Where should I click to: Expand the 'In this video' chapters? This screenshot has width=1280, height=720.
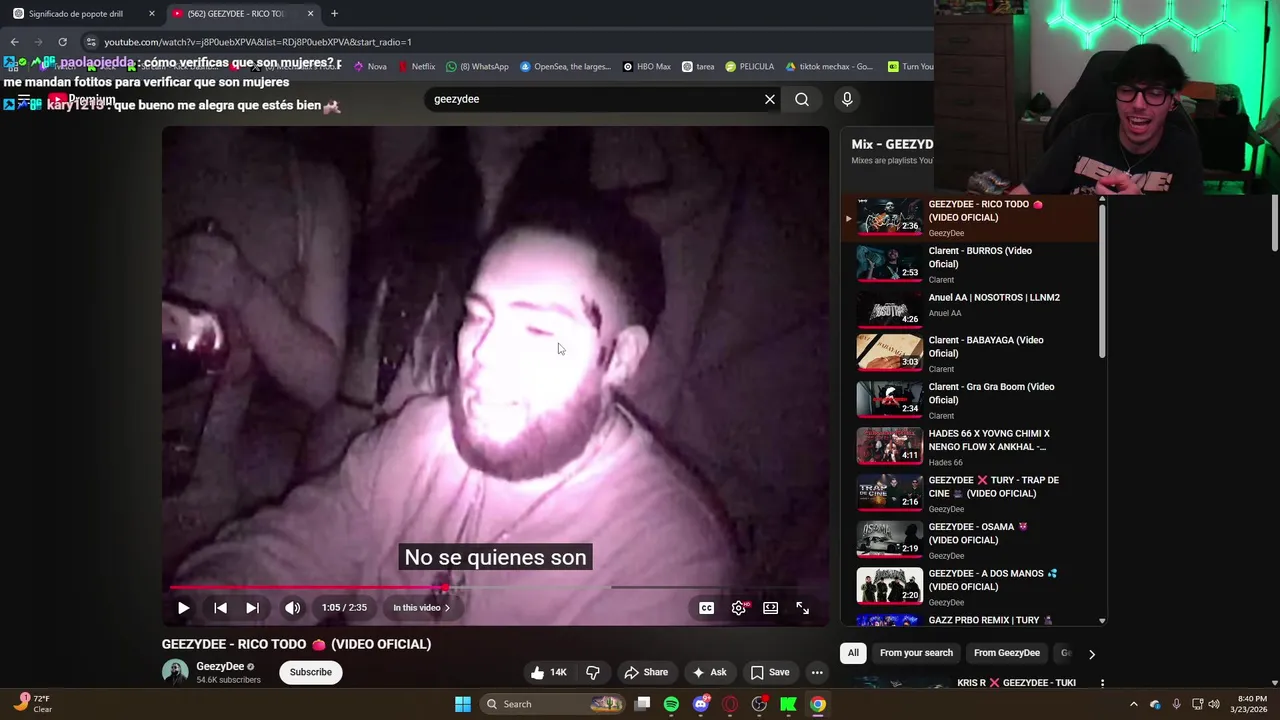[x=421, y=608]
